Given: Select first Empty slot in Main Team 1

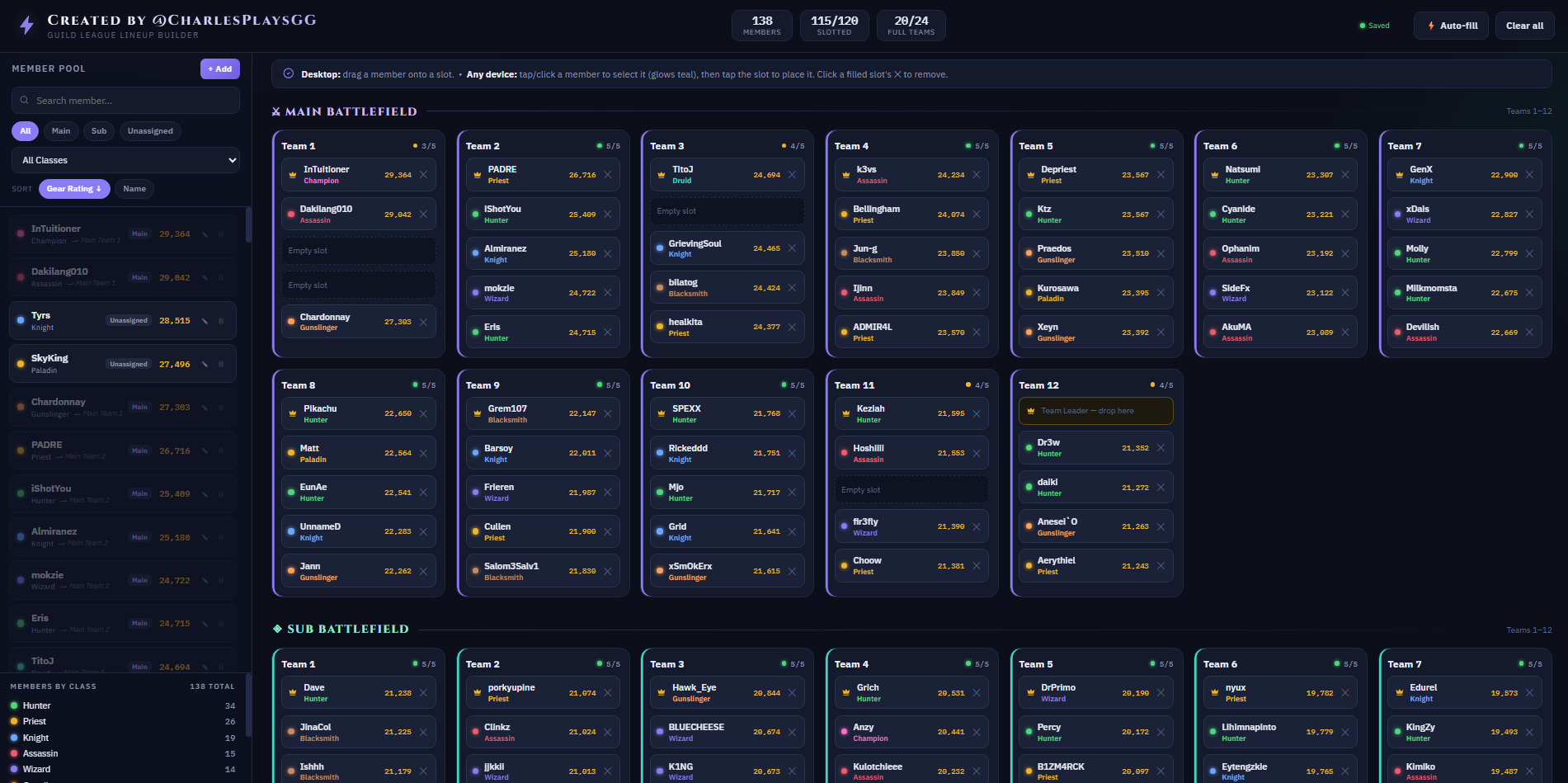Looking at the screenshot, I should pyautogui.click(x=359, y=251).
